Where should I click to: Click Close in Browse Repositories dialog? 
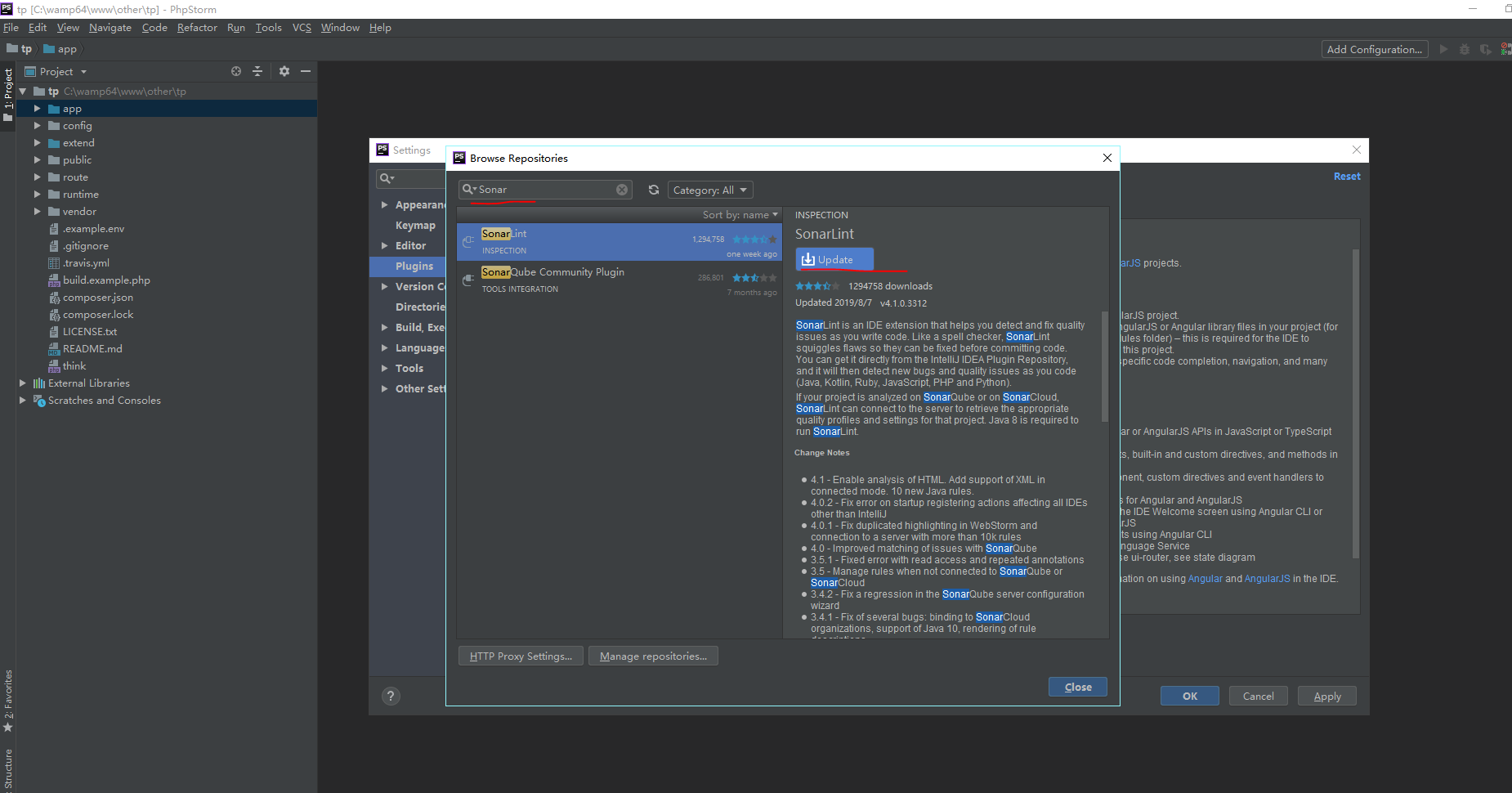[x=1078, y=687]
